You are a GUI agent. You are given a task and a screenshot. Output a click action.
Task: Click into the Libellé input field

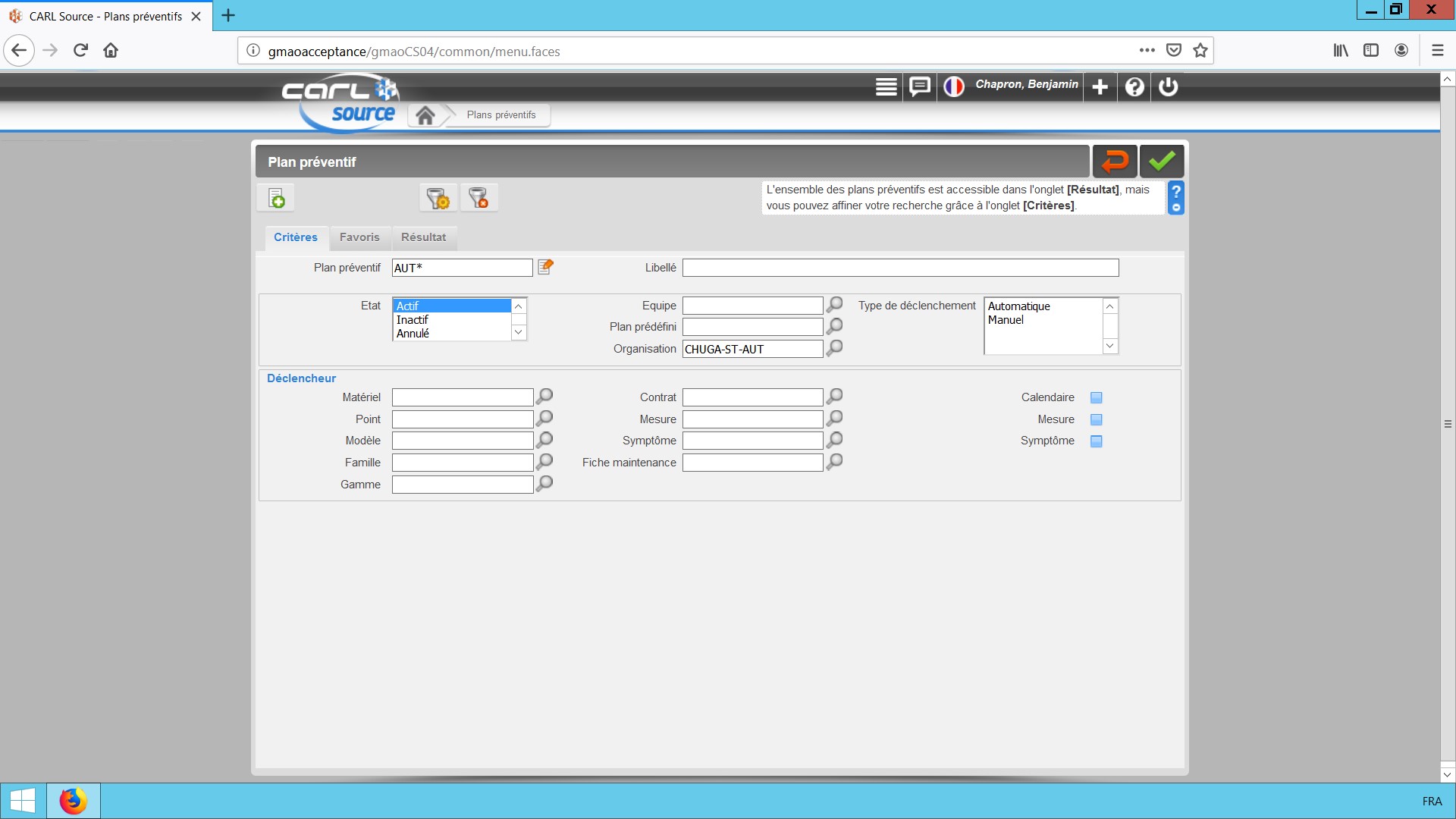coord(900,268)
